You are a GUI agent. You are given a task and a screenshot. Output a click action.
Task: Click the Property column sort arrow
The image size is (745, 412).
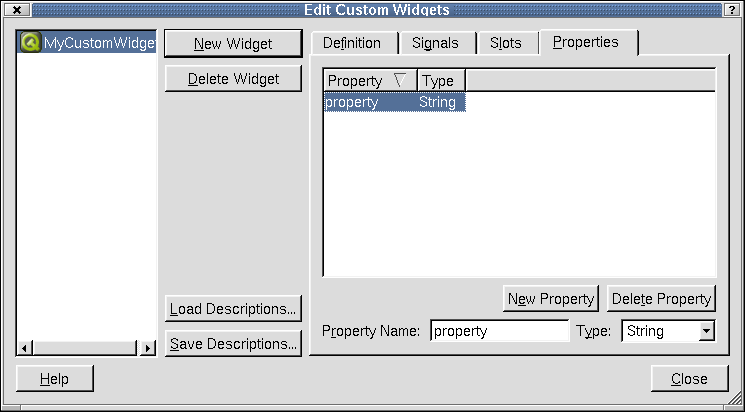point(399,80)
